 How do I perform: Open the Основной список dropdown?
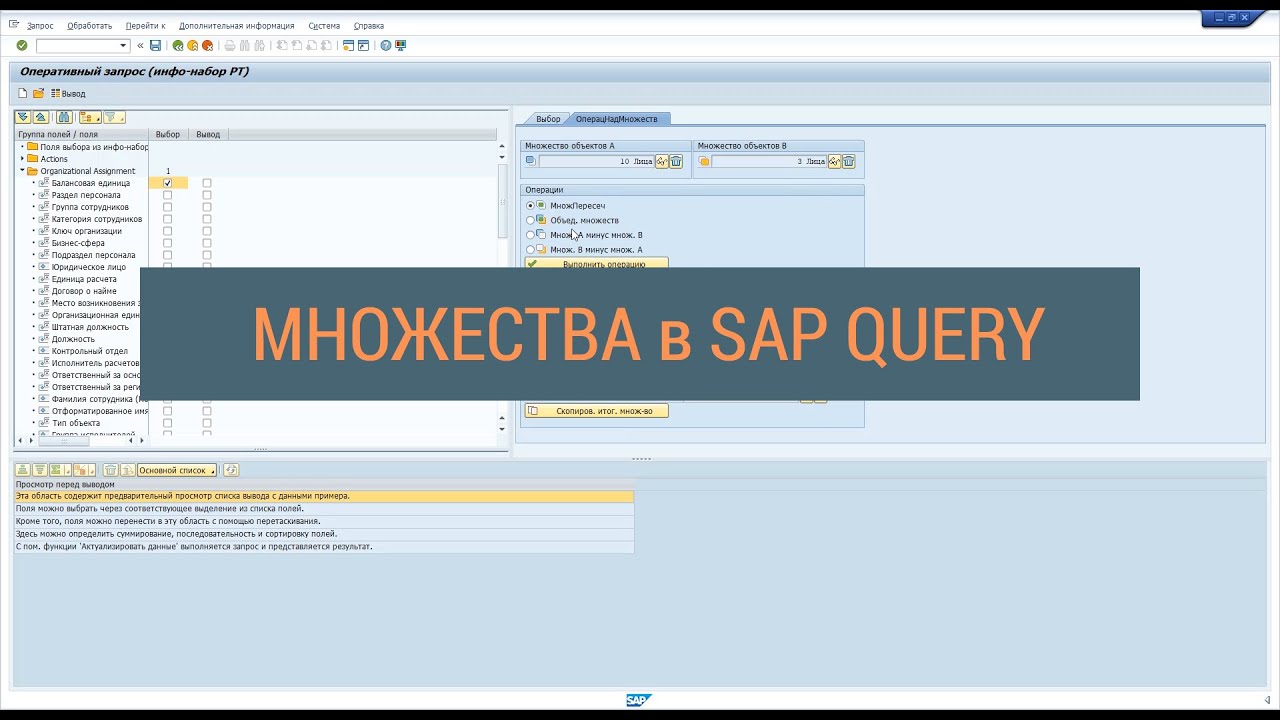[176, 470]
